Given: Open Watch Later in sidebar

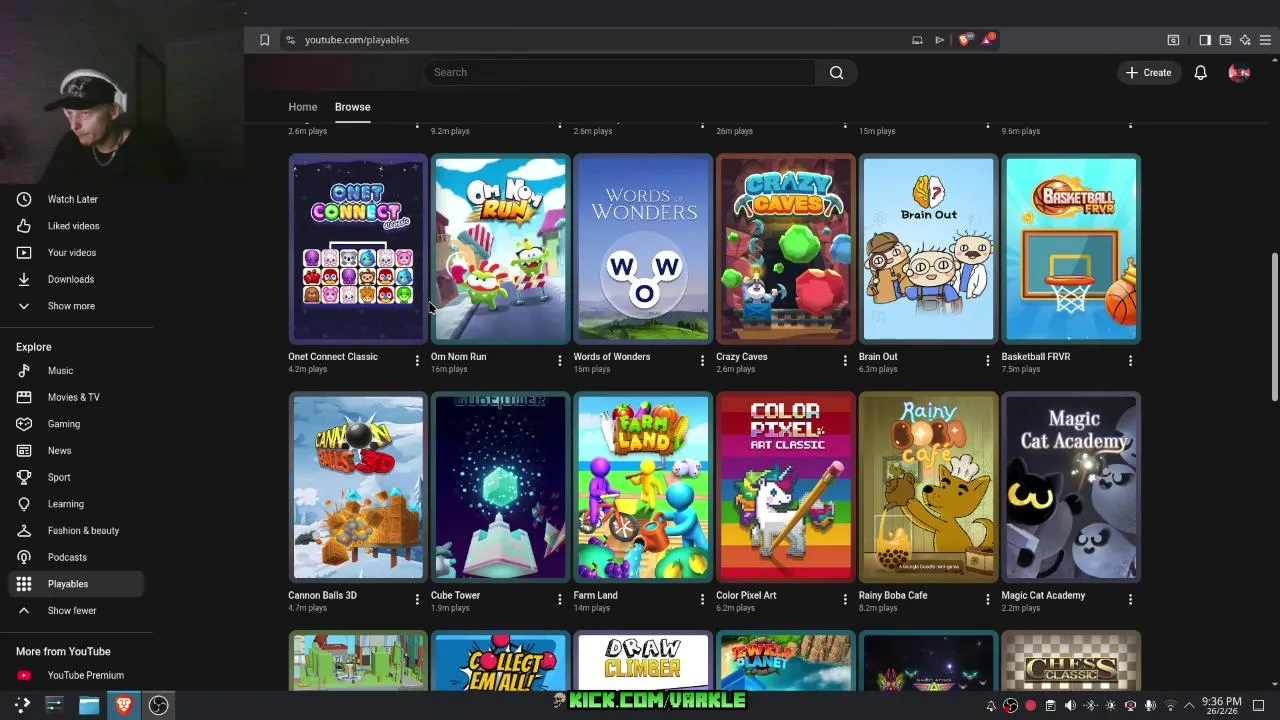Looking at the screenshot, I should (72, 199).
